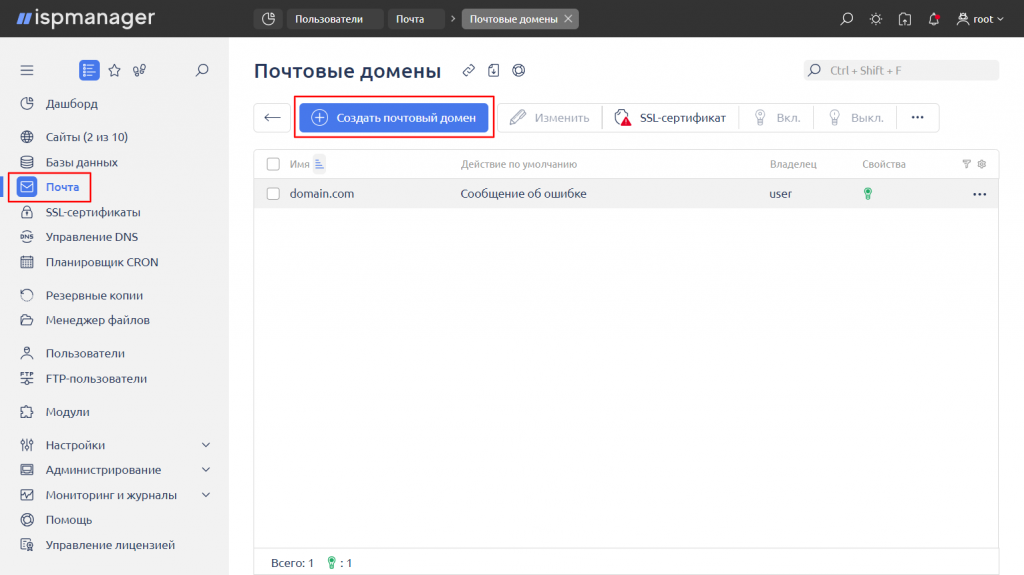Click the sidebar search magnifier icon
Viewport: 1024px width, 575px height.
(202, 70)
